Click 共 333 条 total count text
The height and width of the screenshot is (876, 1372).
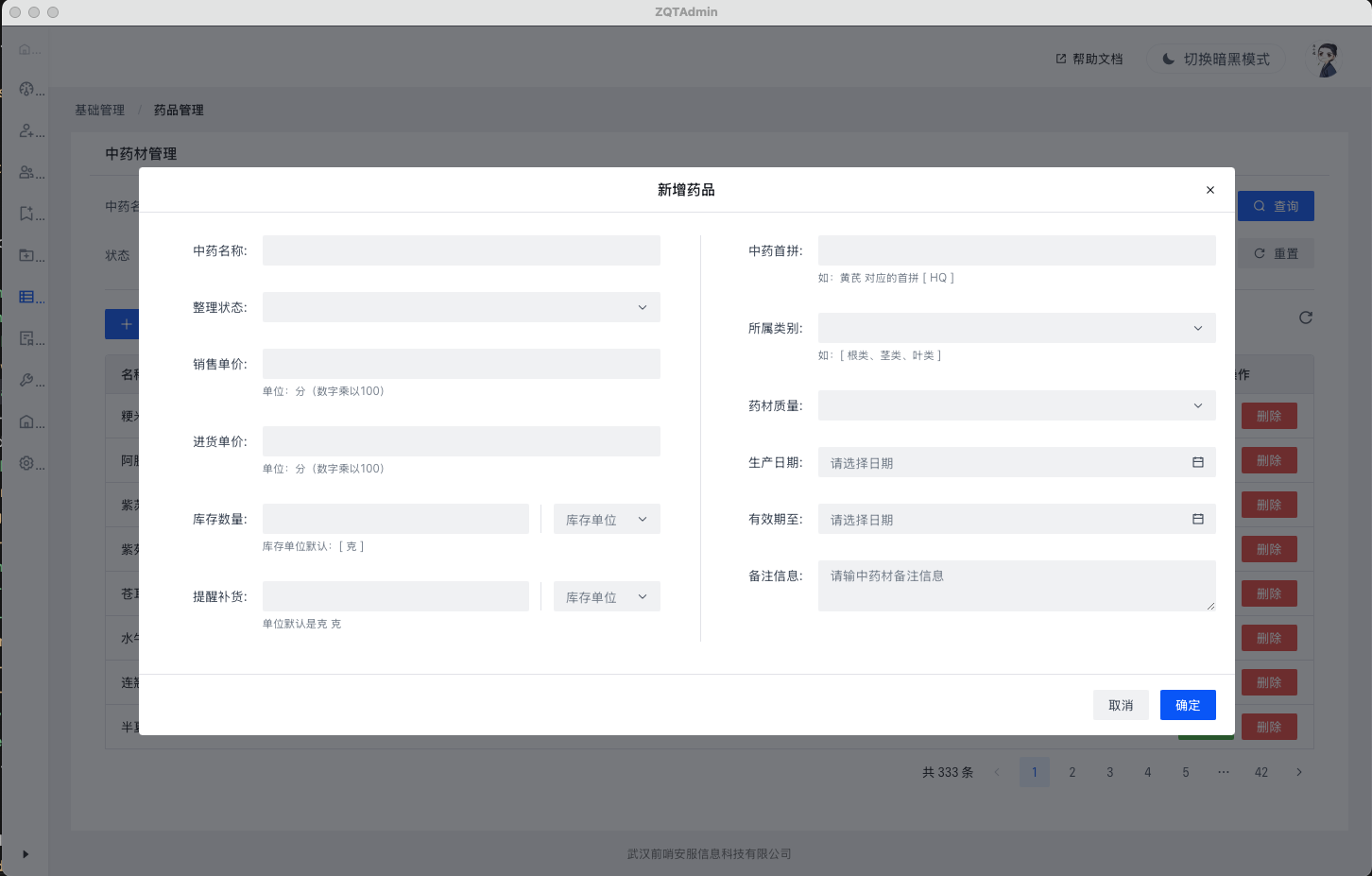click(x=948, y=772)
